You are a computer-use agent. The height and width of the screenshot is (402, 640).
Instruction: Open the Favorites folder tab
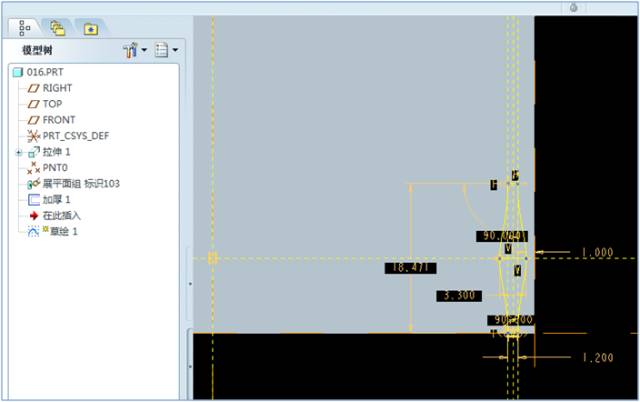pos(91,29)
